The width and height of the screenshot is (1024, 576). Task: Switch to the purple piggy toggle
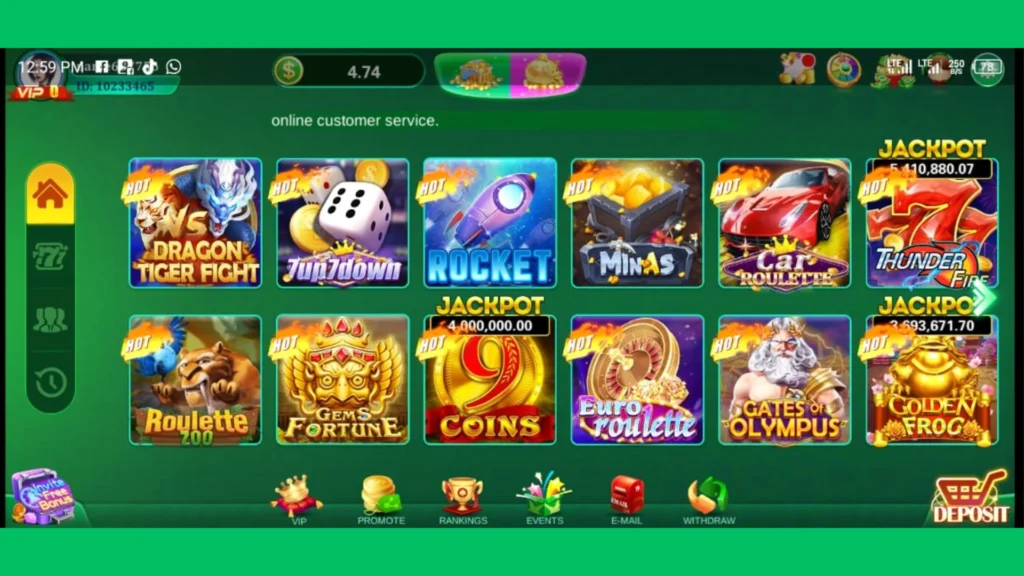(x=547, y=73)
